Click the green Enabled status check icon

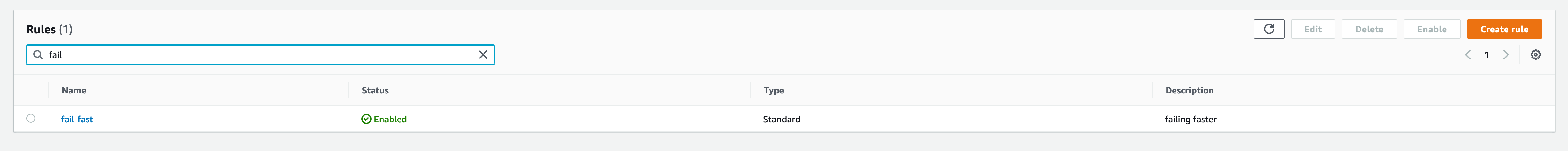pos(366,119)
